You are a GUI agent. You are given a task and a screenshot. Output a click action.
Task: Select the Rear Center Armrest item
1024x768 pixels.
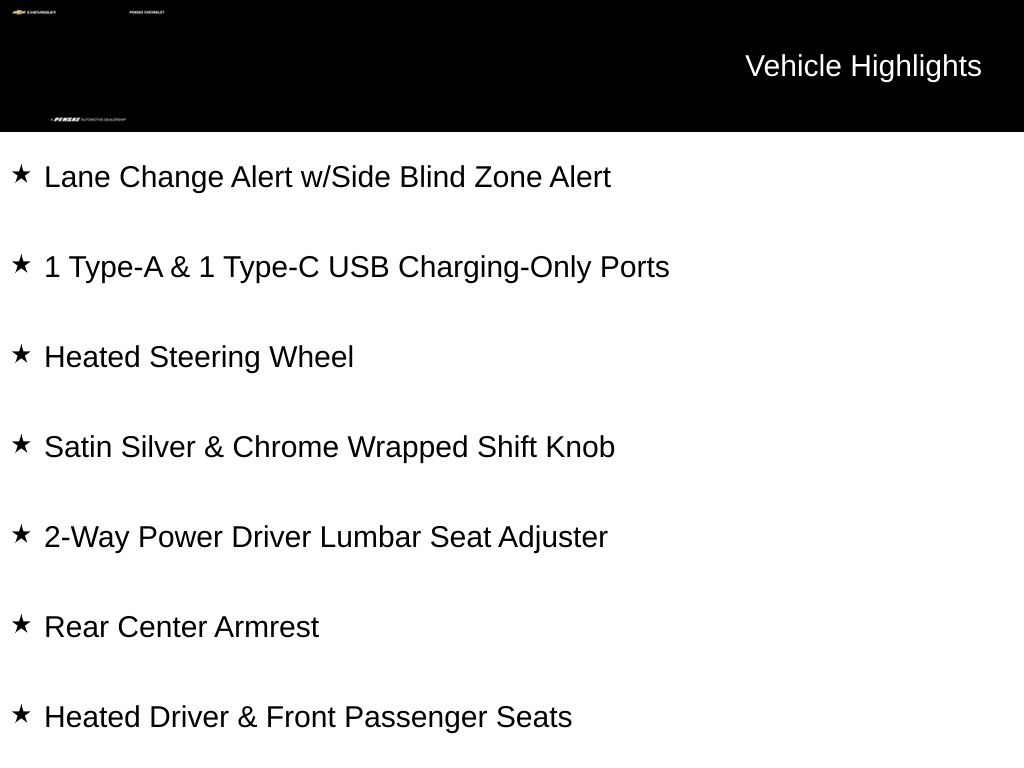click(182, 627)
